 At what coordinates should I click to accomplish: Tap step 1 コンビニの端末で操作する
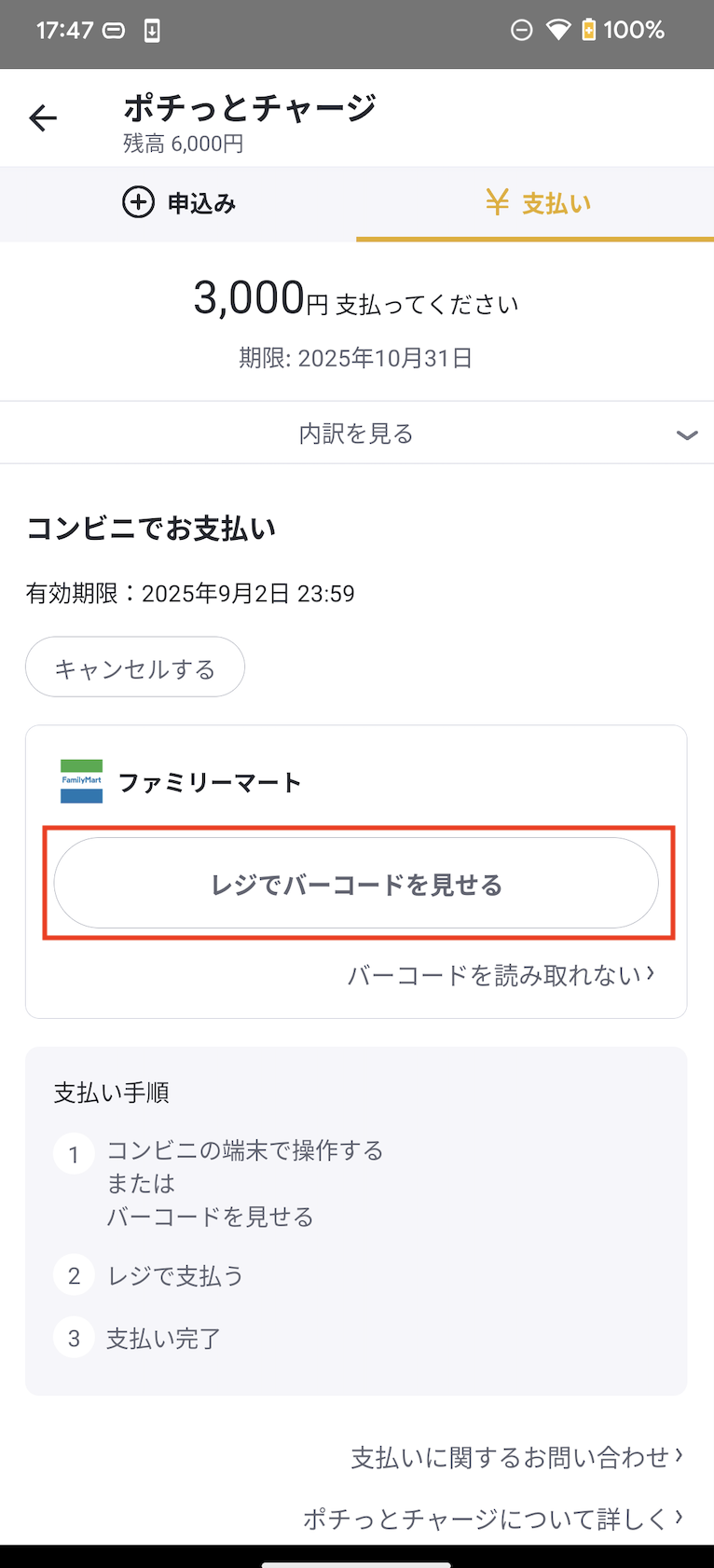(244, 1150)
